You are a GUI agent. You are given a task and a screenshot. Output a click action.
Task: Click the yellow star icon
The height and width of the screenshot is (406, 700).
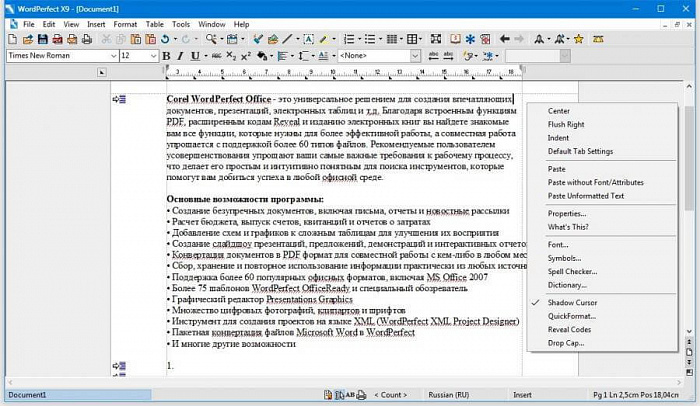coord(579,39)
